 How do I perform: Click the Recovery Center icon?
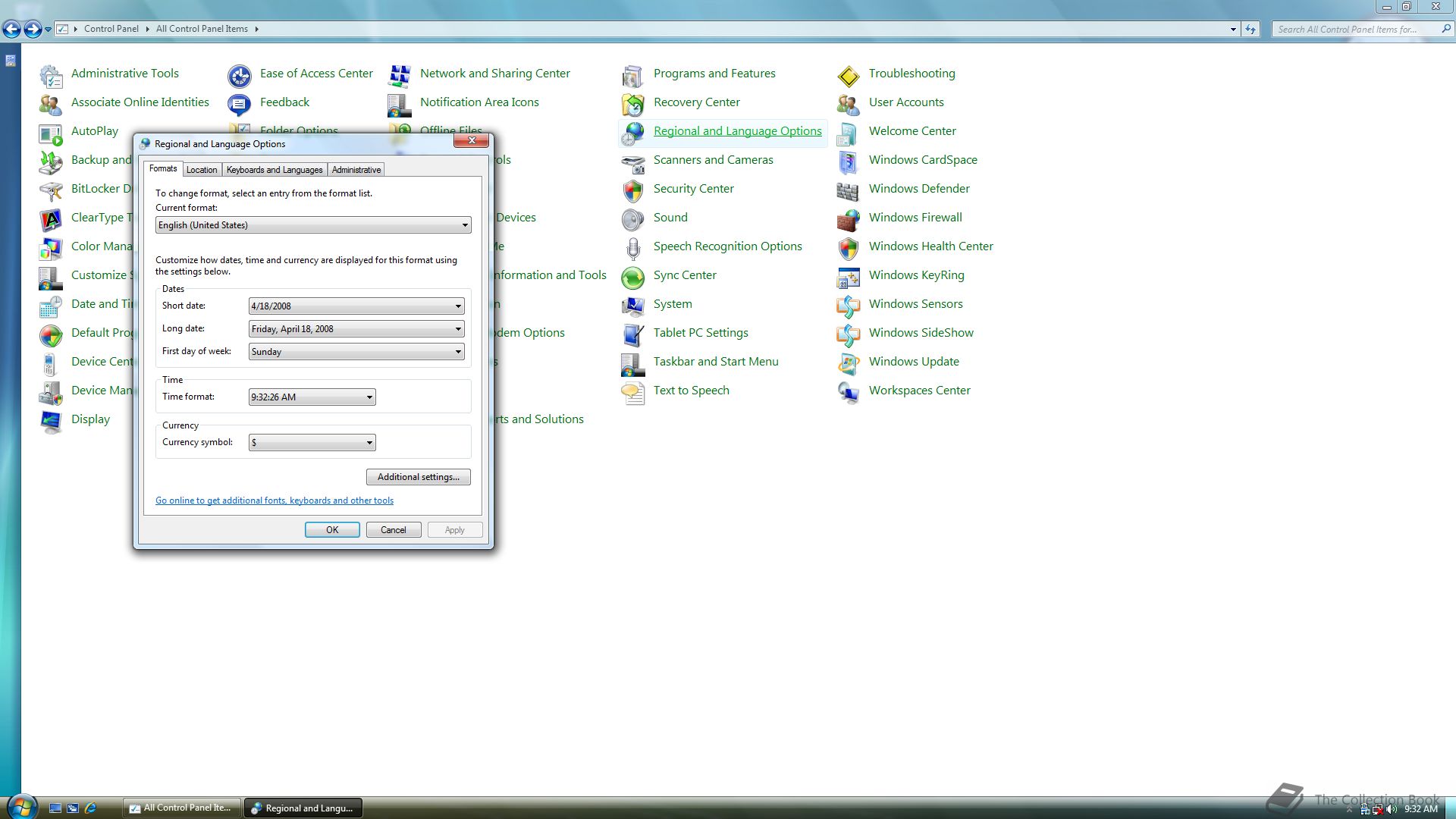(633, 105)
